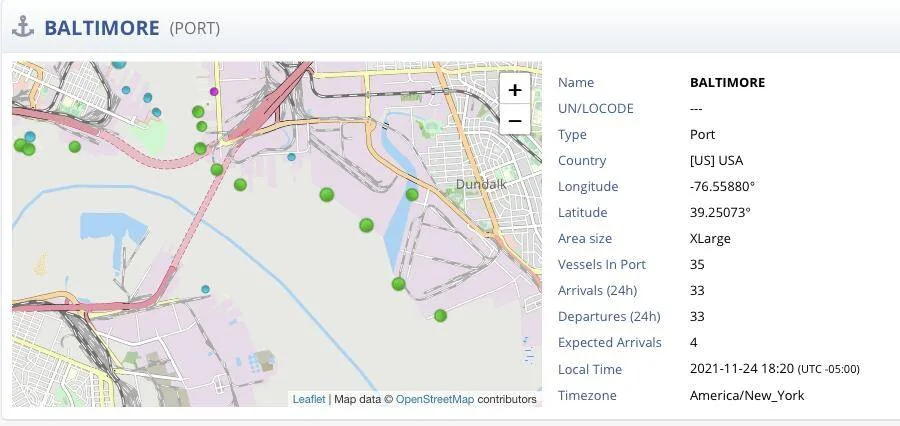Click the Vessels In Port value 35
Viewport: 900px width, 426px height.
click(697, 265)
